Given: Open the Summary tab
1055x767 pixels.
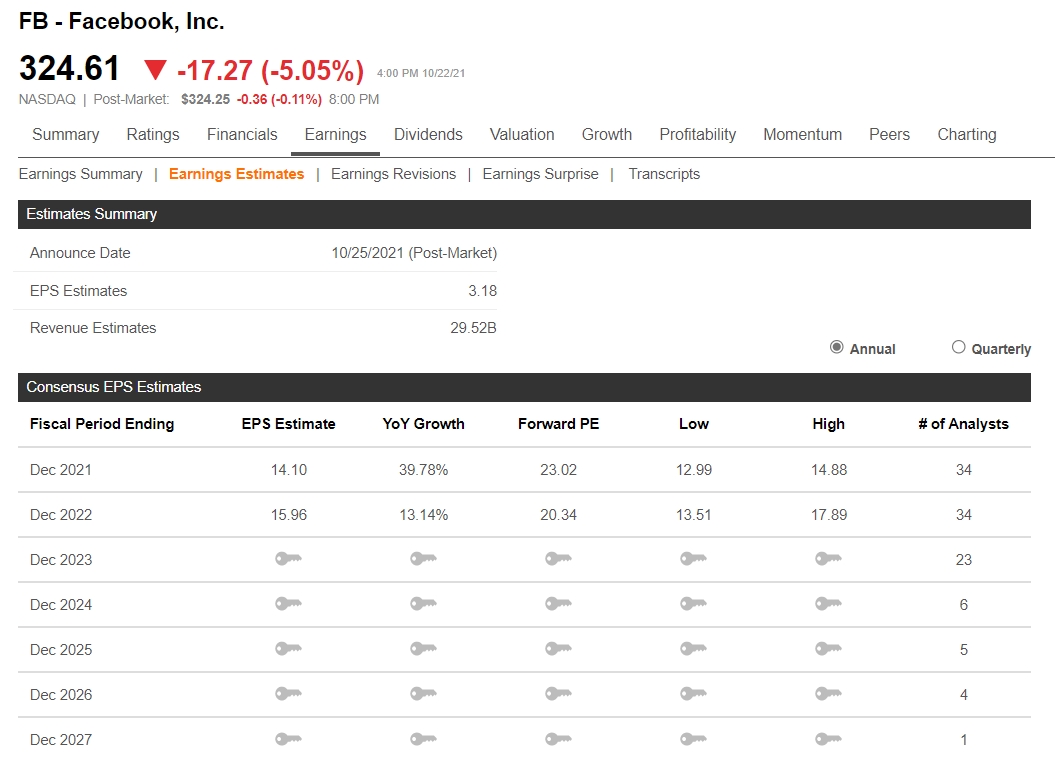Looking at the screenshot, I should (66, 135).
